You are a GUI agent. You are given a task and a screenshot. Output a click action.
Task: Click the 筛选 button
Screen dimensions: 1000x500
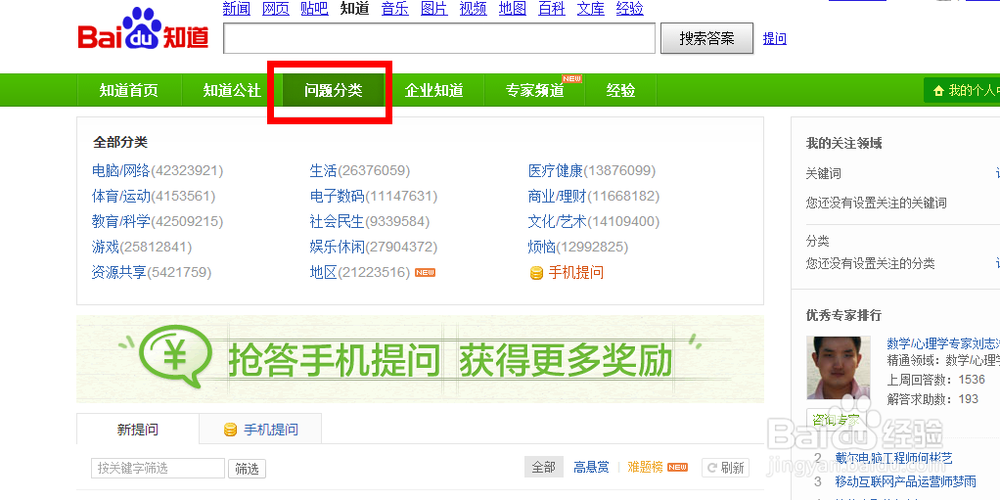[247, 469]
